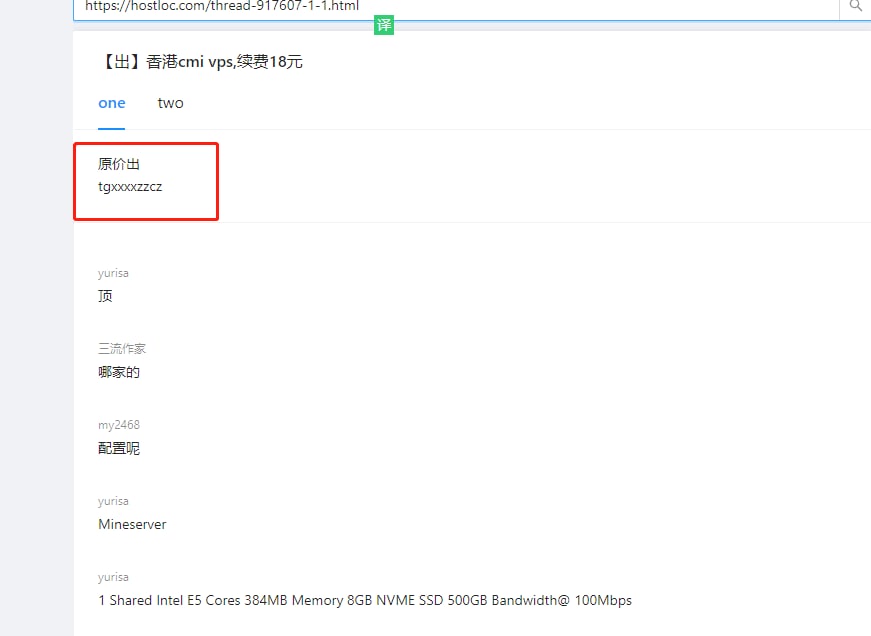This screenshot has width=871, height=636.
Task: Click the 原价出 post text
Action: coord(118,164)
